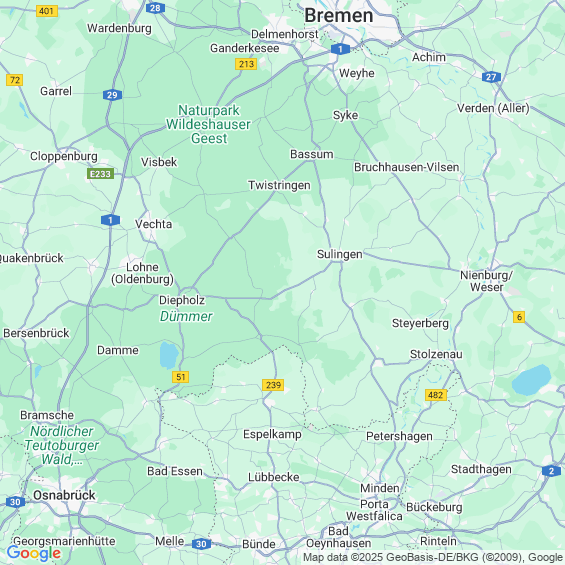Image resolution: width=565 pixels, height=565 pixels.
Task: Click the yellow 72 road marker
Action: tap(15, 80)
